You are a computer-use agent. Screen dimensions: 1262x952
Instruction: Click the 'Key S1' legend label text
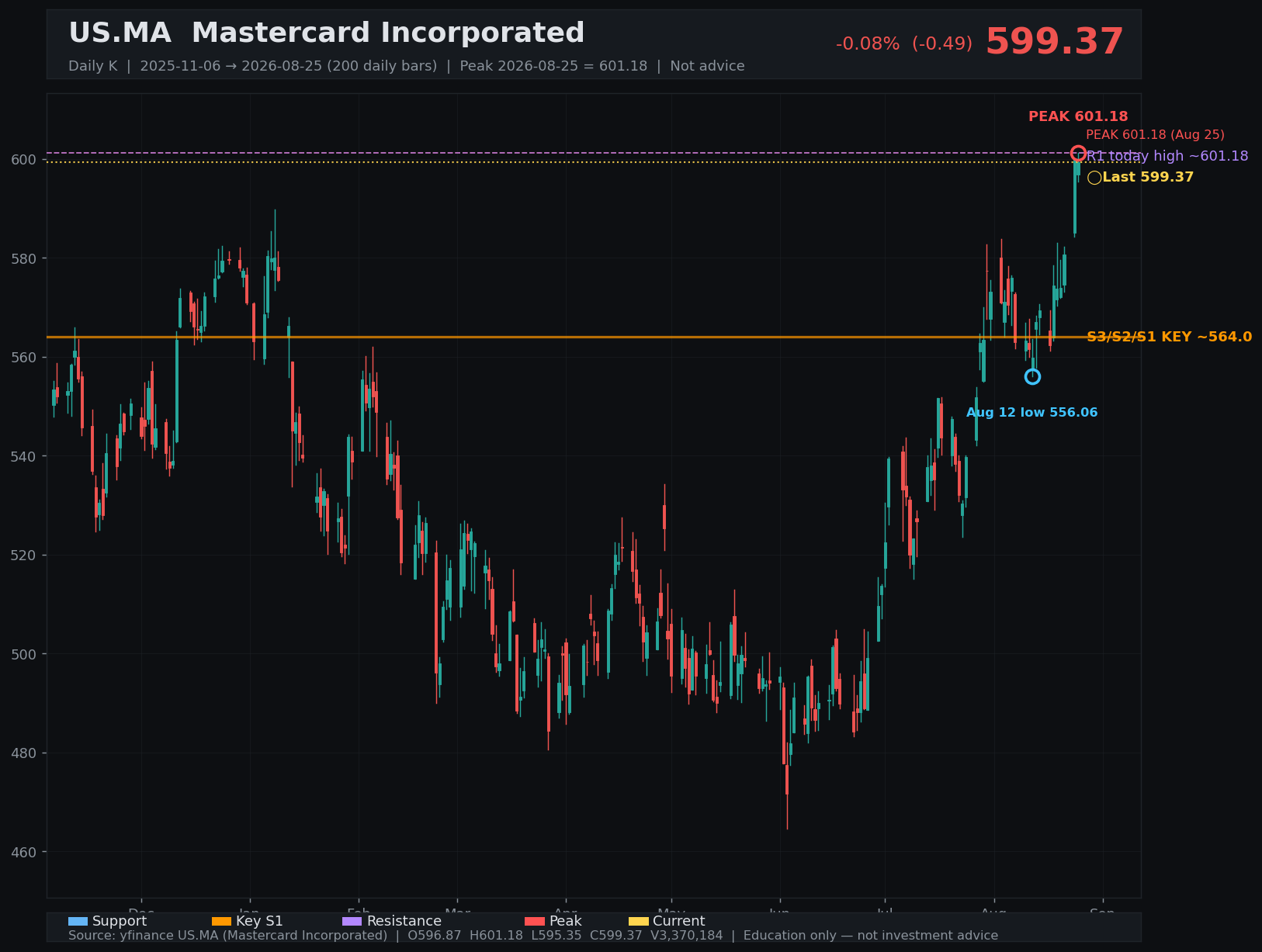[x=259, y=921]
